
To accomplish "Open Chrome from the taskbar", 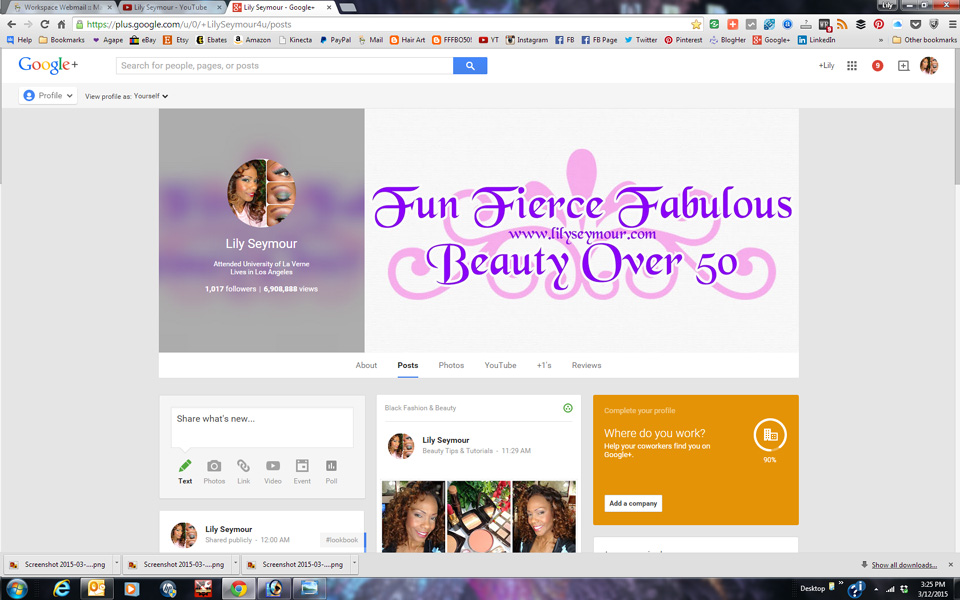I will [238, 588].
